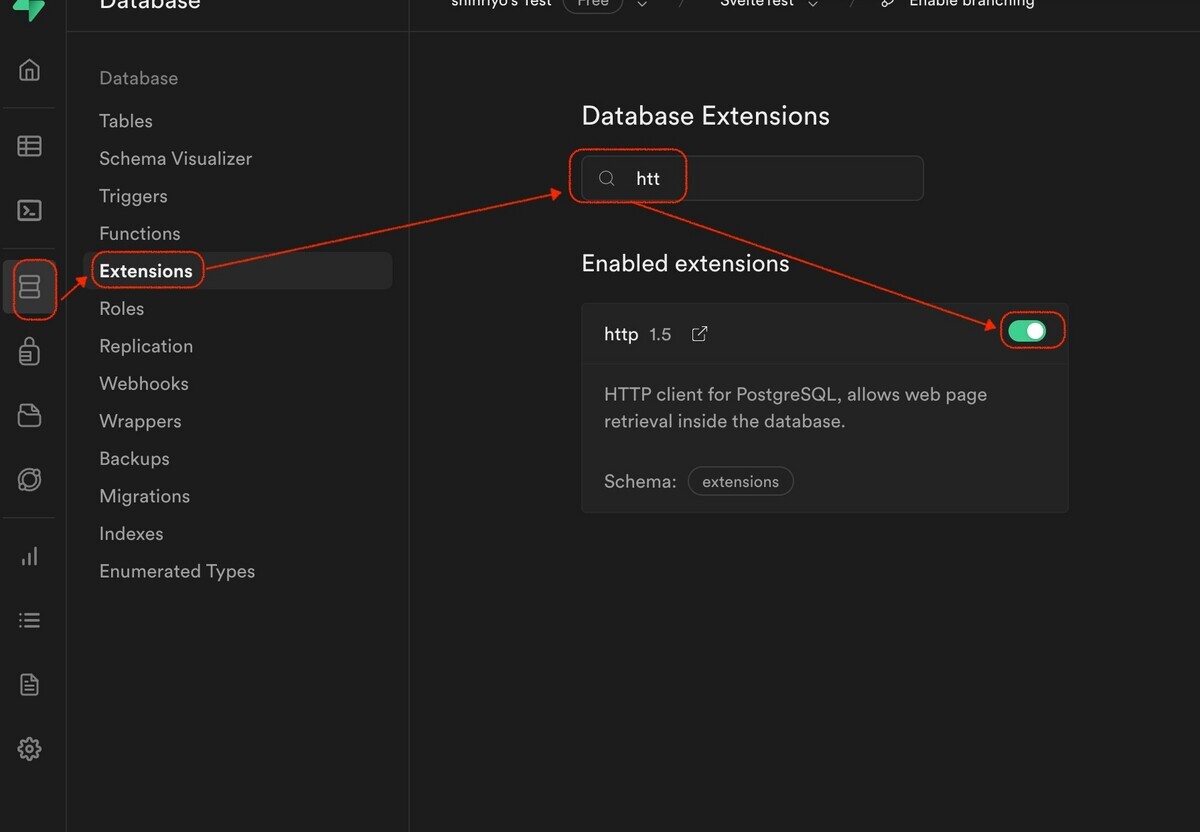Open the Home icon in sidebar

pyautogui.click(x=30, y=70)
